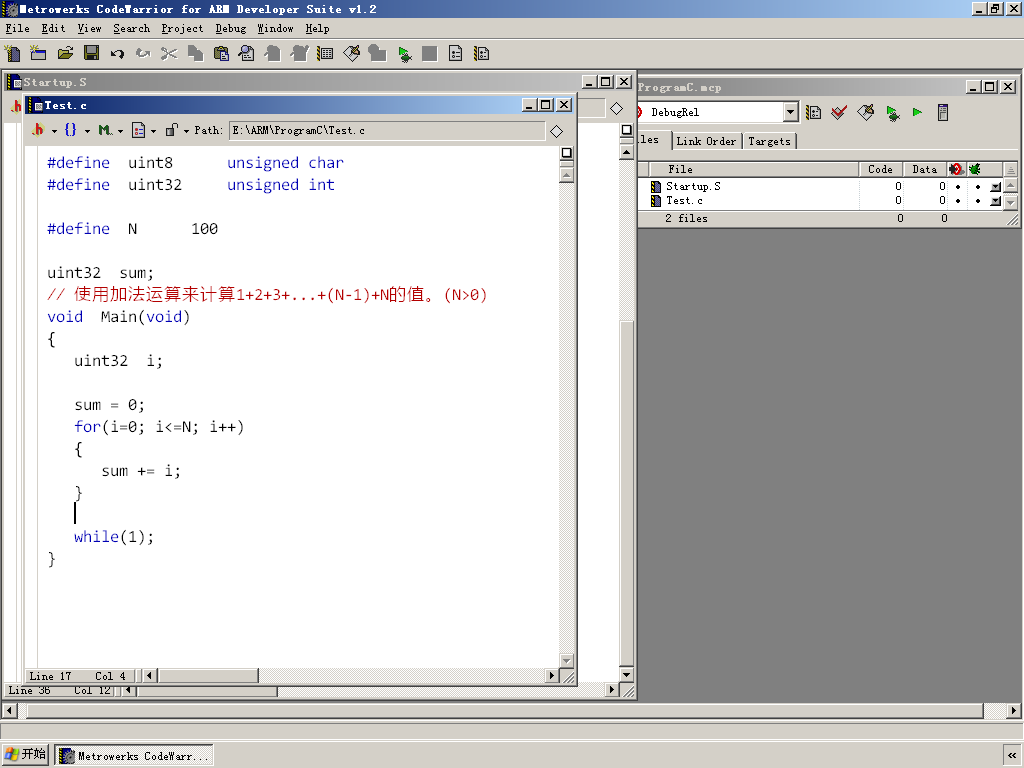Open the Window menu
The width and height of the screenshot is (1024, 768).
275,29
